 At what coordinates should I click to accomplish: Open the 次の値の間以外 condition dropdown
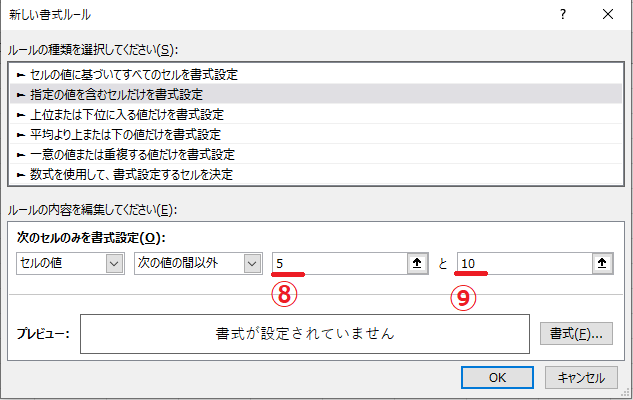click(x=198, y=264)
